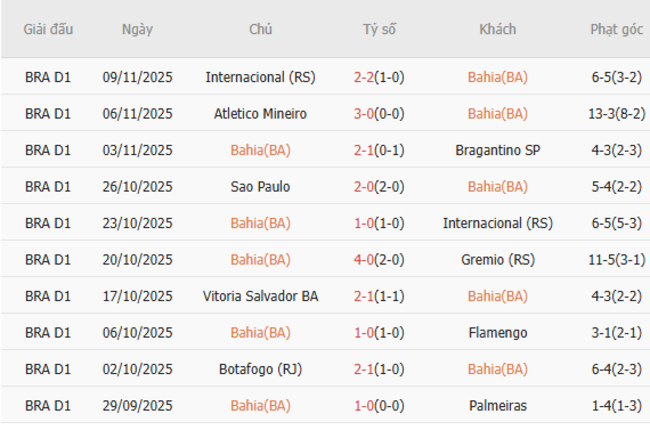
Task: Select the 11-5(3-1) corner stats cell
Action: tap(616, 260)
